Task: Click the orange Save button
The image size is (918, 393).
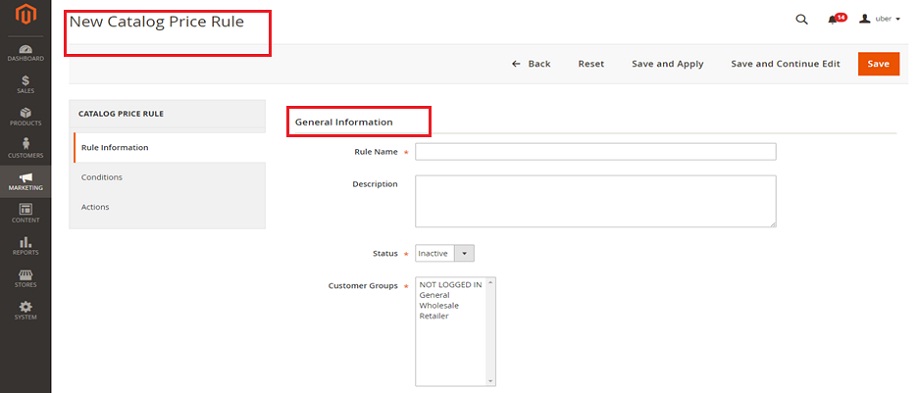Action: (878, 64)
